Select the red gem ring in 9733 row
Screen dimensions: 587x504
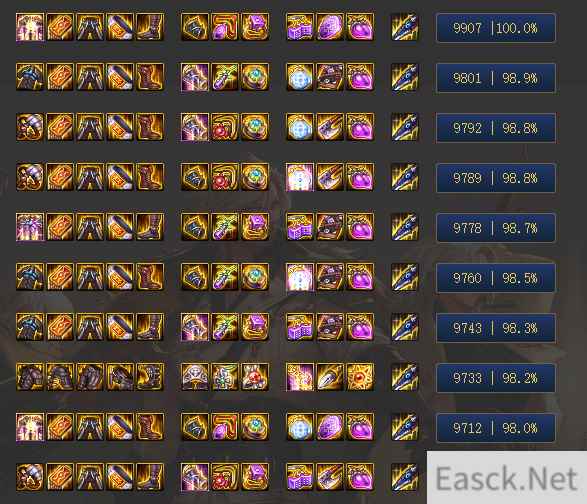point(255,377)
